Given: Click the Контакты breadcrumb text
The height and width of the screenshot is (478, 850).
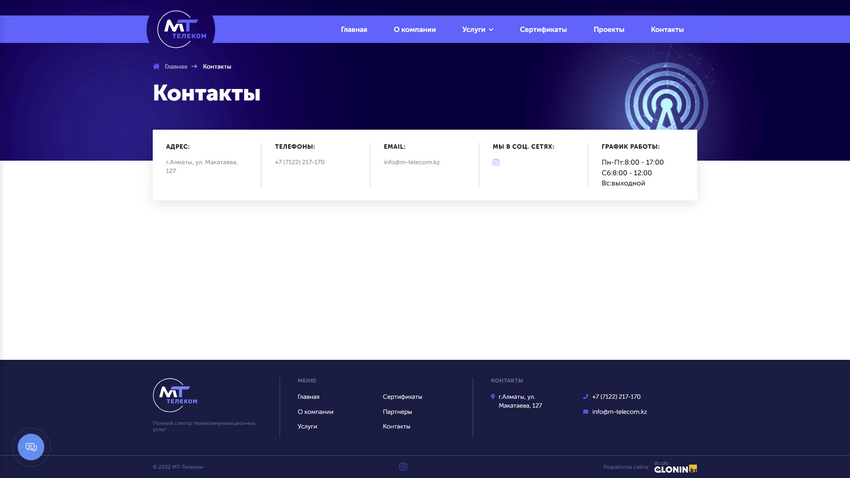Looking at the screenshot, I should coord(217,67).
